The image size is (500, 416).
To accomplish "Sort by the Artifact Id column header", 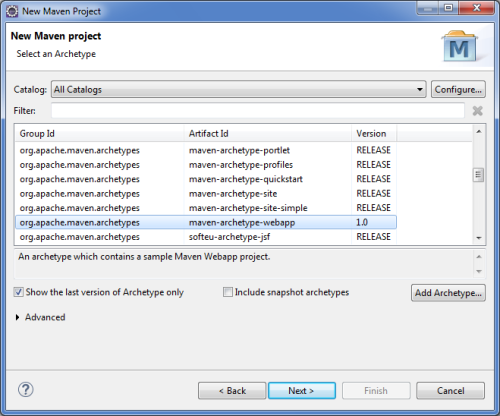I will point(267,134).
